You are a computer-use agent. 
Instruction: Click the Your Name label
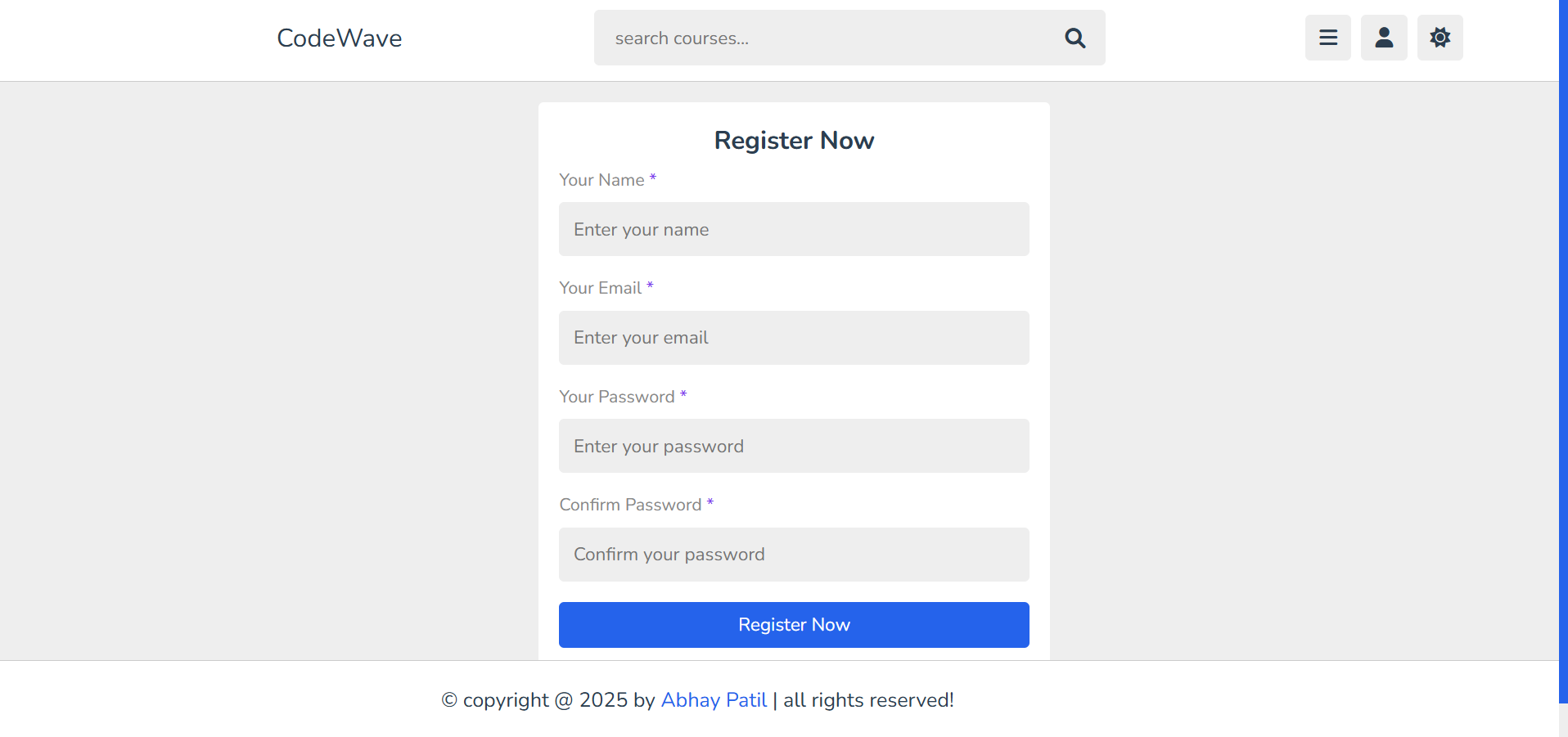[602, 180]
